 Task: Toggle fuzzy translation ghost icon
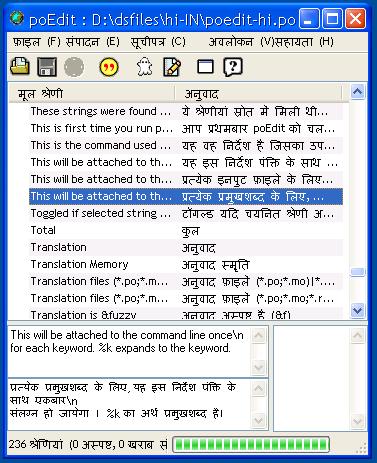144,67
